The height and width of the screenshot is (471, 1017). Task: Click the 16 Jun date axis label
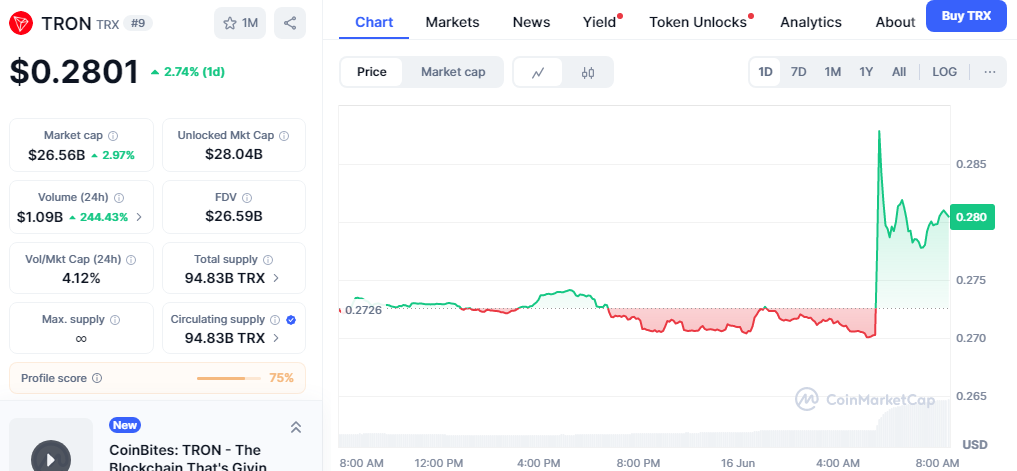tap(738, 463)
